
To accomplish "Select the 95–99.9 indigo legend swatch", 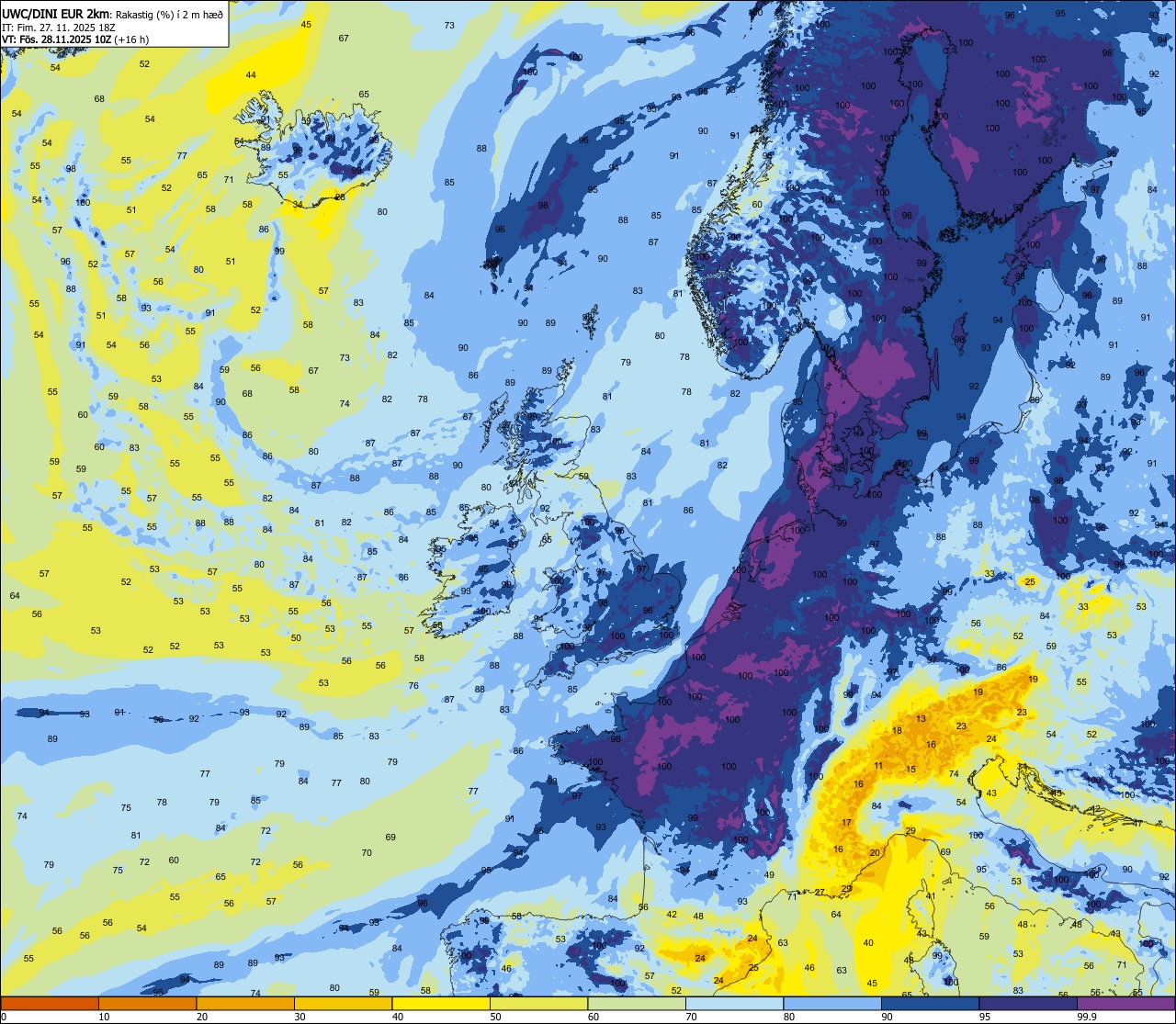I will tap(1028, 1003).
